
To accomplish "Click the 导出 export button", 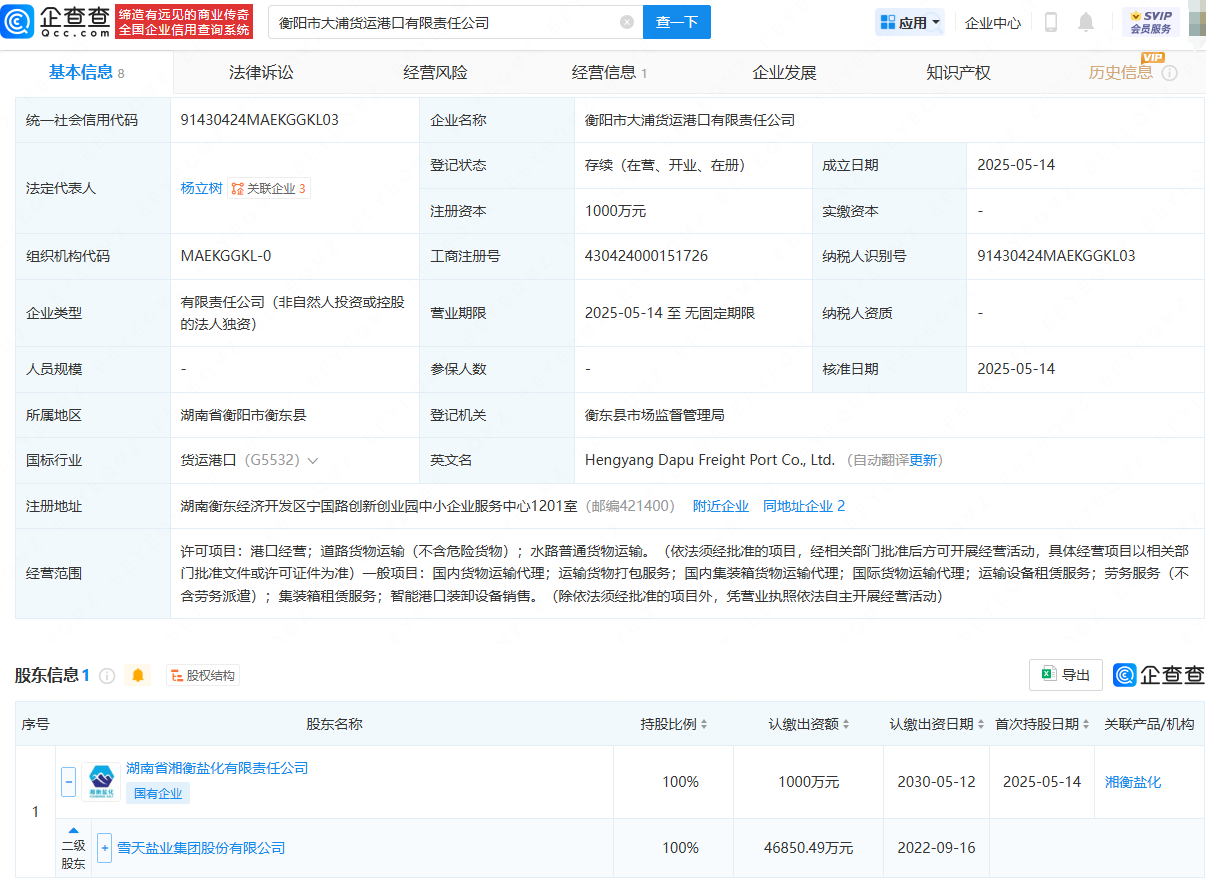I will pyautogui.click(x=1066, y=675).
